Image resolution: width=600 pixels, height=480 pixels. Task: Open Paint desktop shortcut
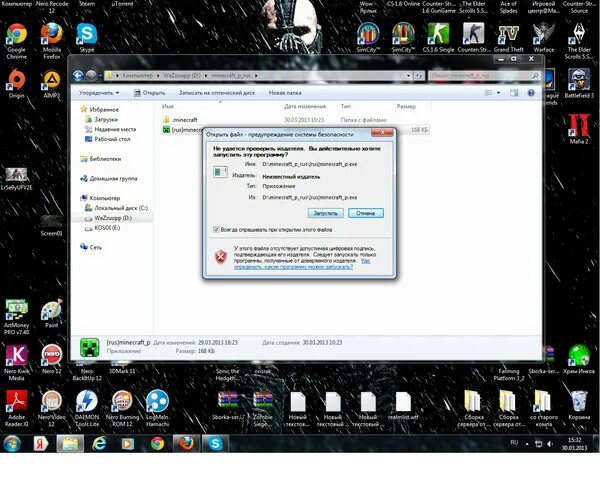coord(52,313)
